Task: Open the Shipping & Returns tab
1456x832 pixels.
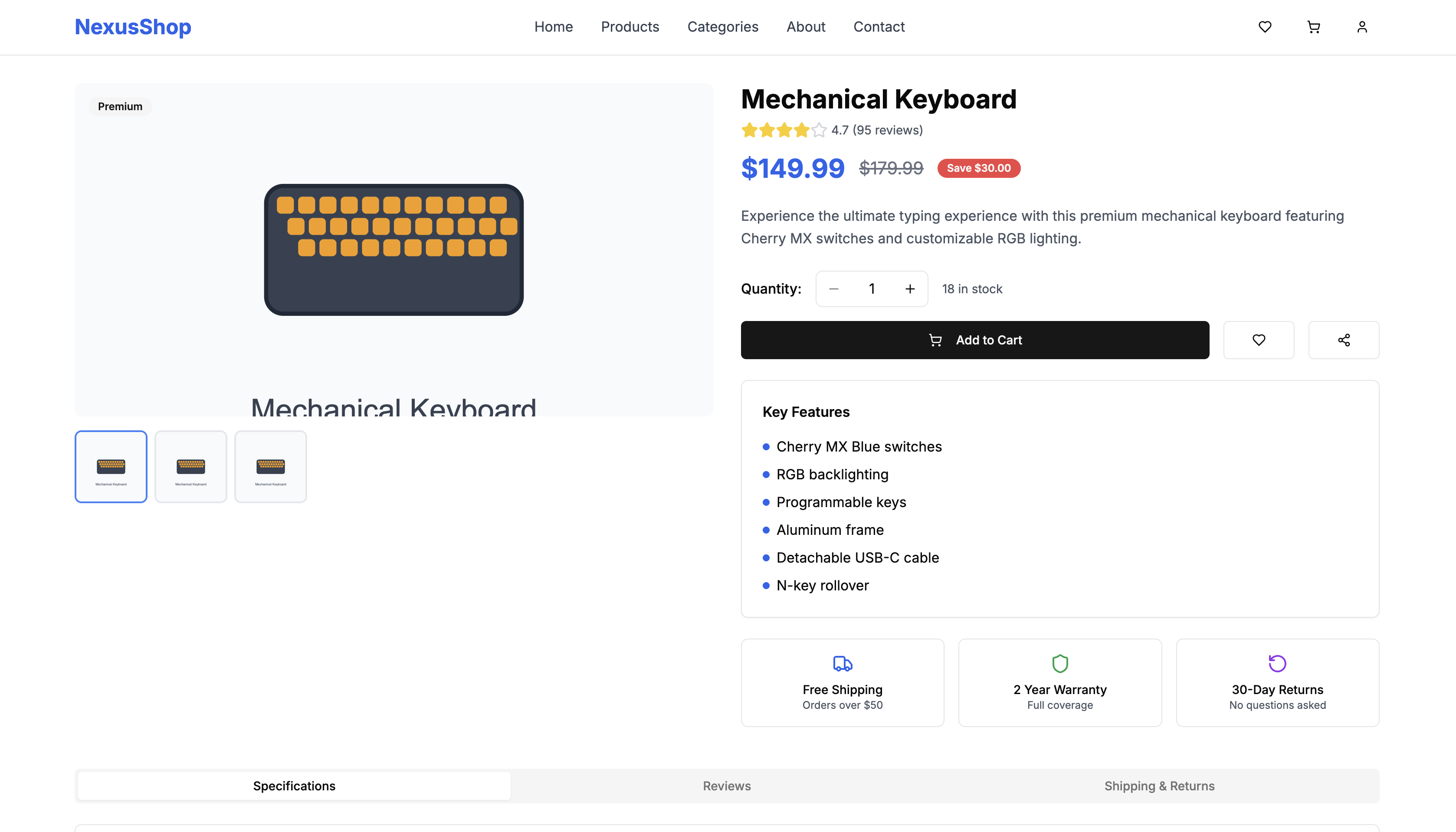Action: click(1159, 786)
